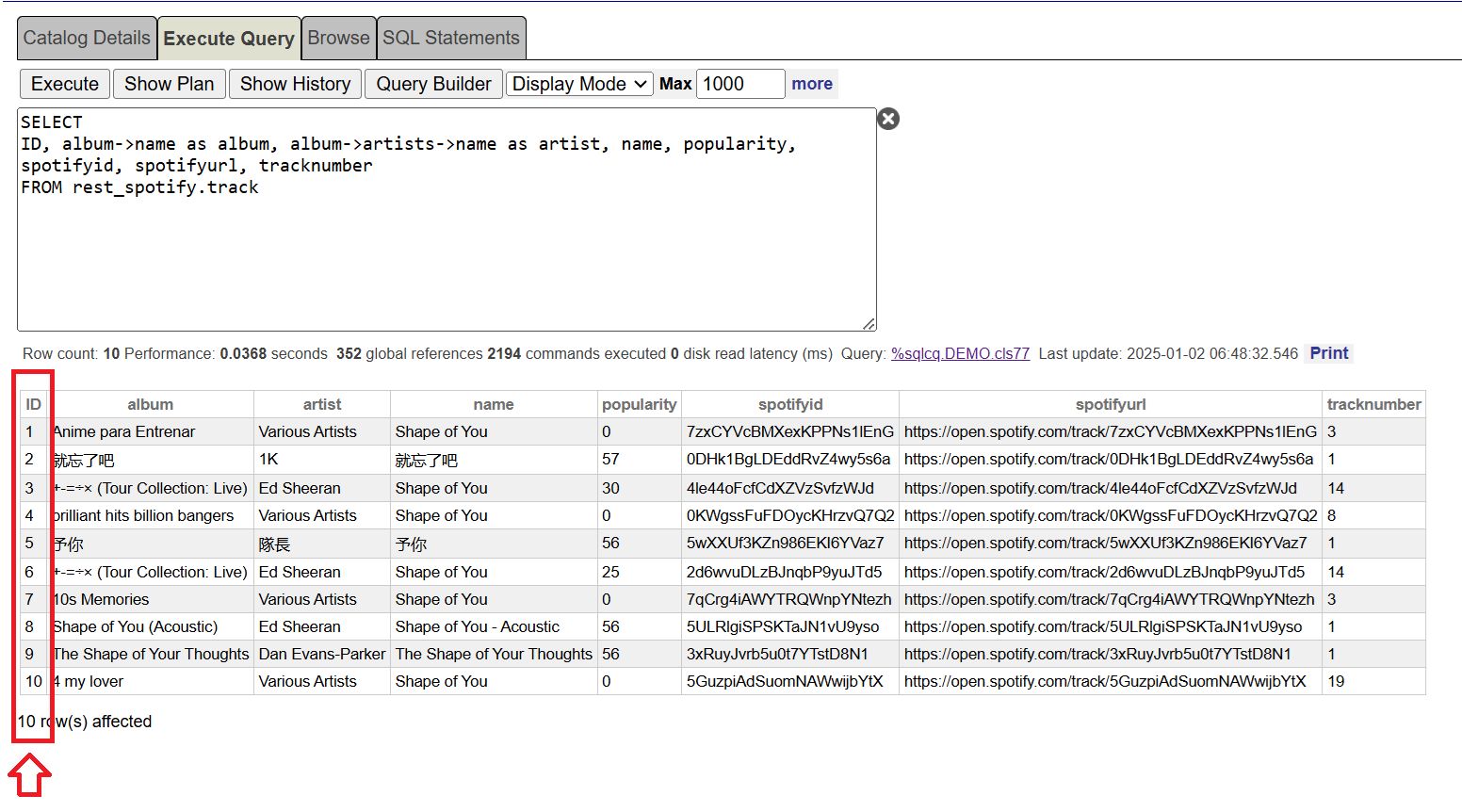Select spotifyid 0DHk1BgLDEddRvZ4wy5s6a cell

790,460
